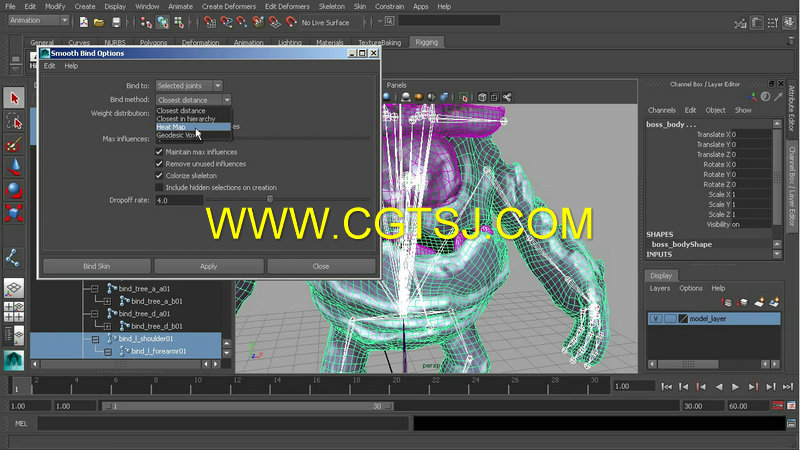Toggle Snap to grids magnet icon

coord(210,22)
